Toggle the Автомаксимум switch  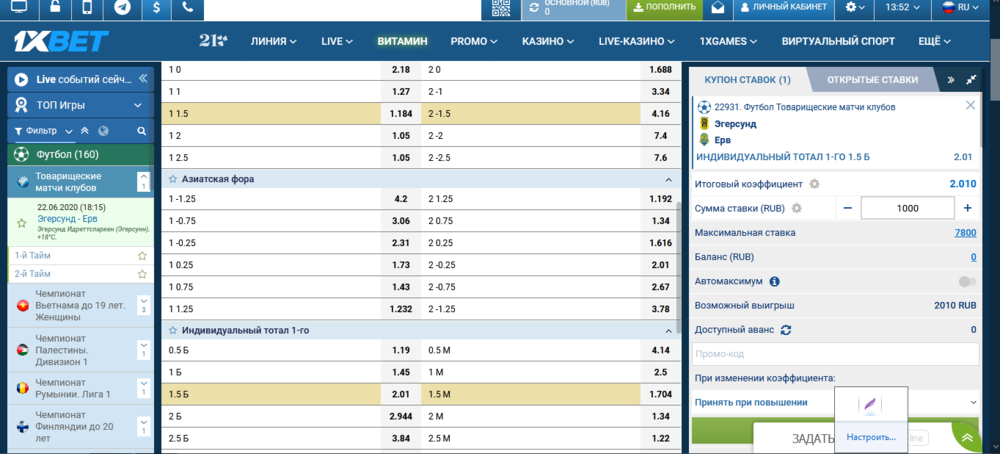tap(967, 281)
